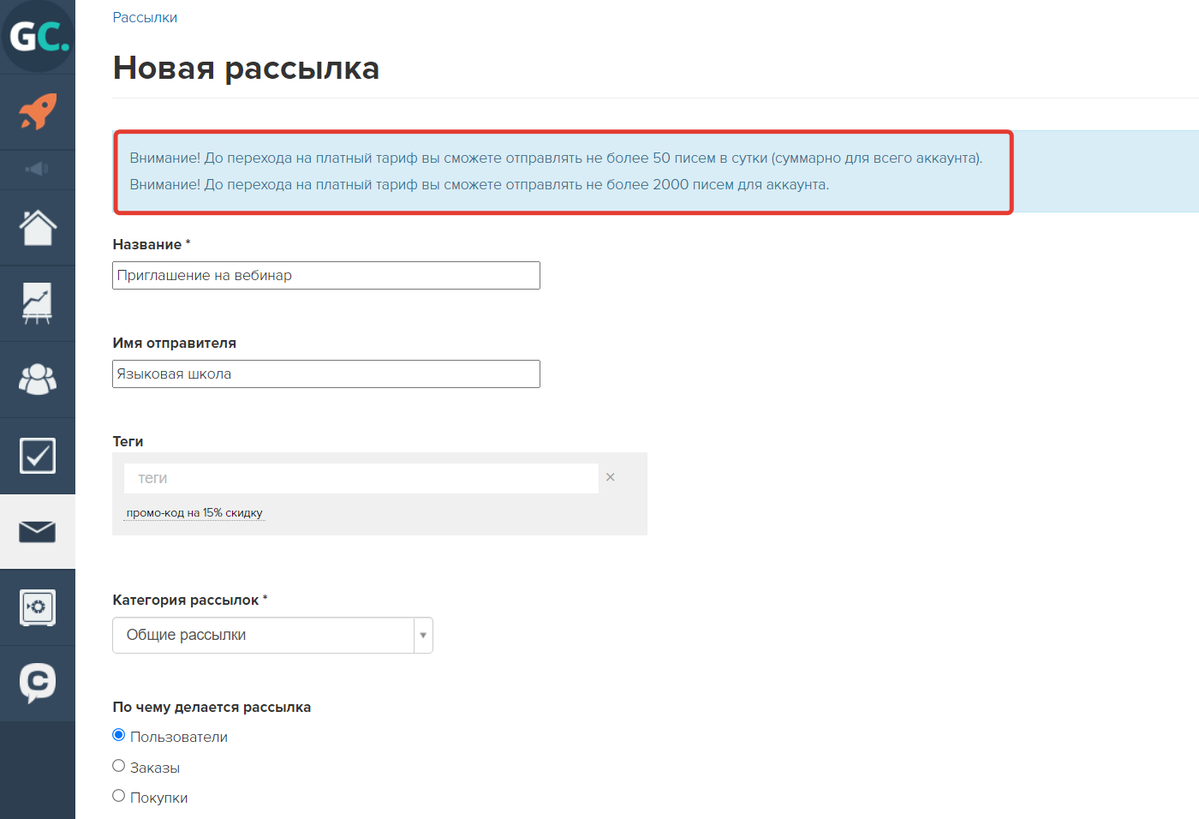The height and width of the screenshot is (819, 1199).
Task: Click the Рассылки breadcrumb link
Action: pos(145,18)
